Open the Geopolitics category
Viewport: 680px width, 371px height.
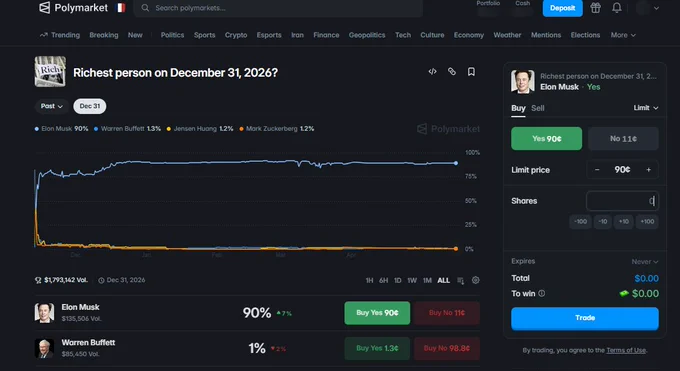(x=367, y=35)
